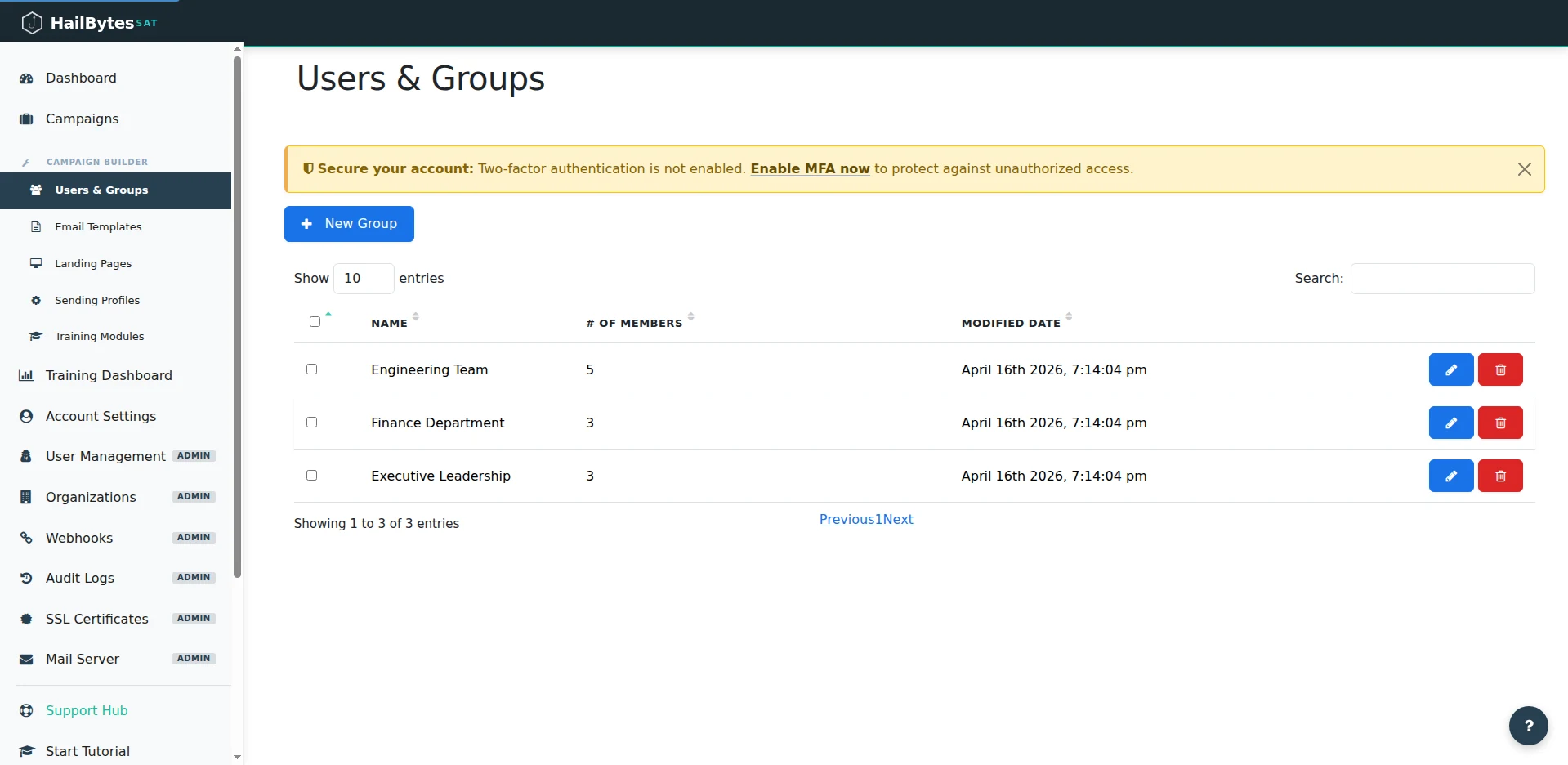Delete the Finance Department group
This screenshot has height=765, width=1568.
(x=1500, y=423)
